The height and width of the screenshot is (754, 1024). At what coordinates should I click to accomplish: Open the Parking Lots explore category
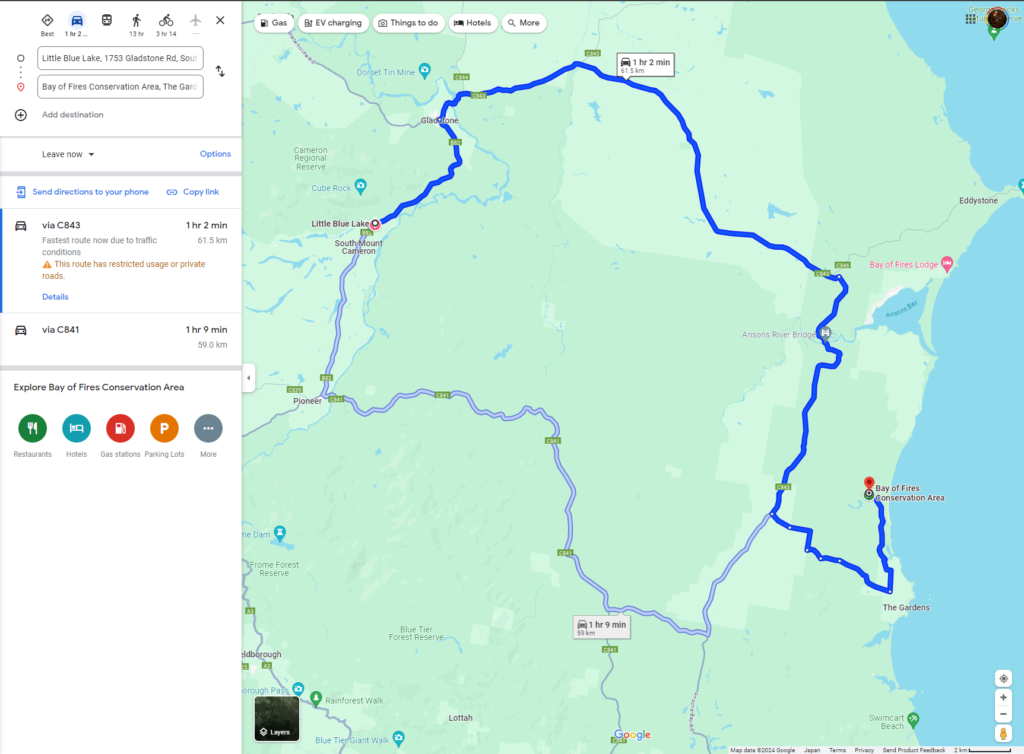click(164, 429)
